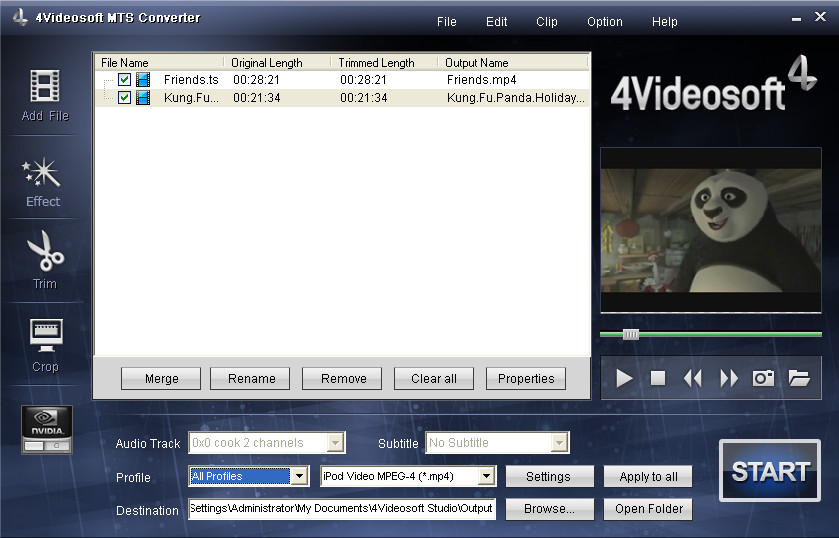Click the film icon for Kung.Fu row

coord(143,97)
